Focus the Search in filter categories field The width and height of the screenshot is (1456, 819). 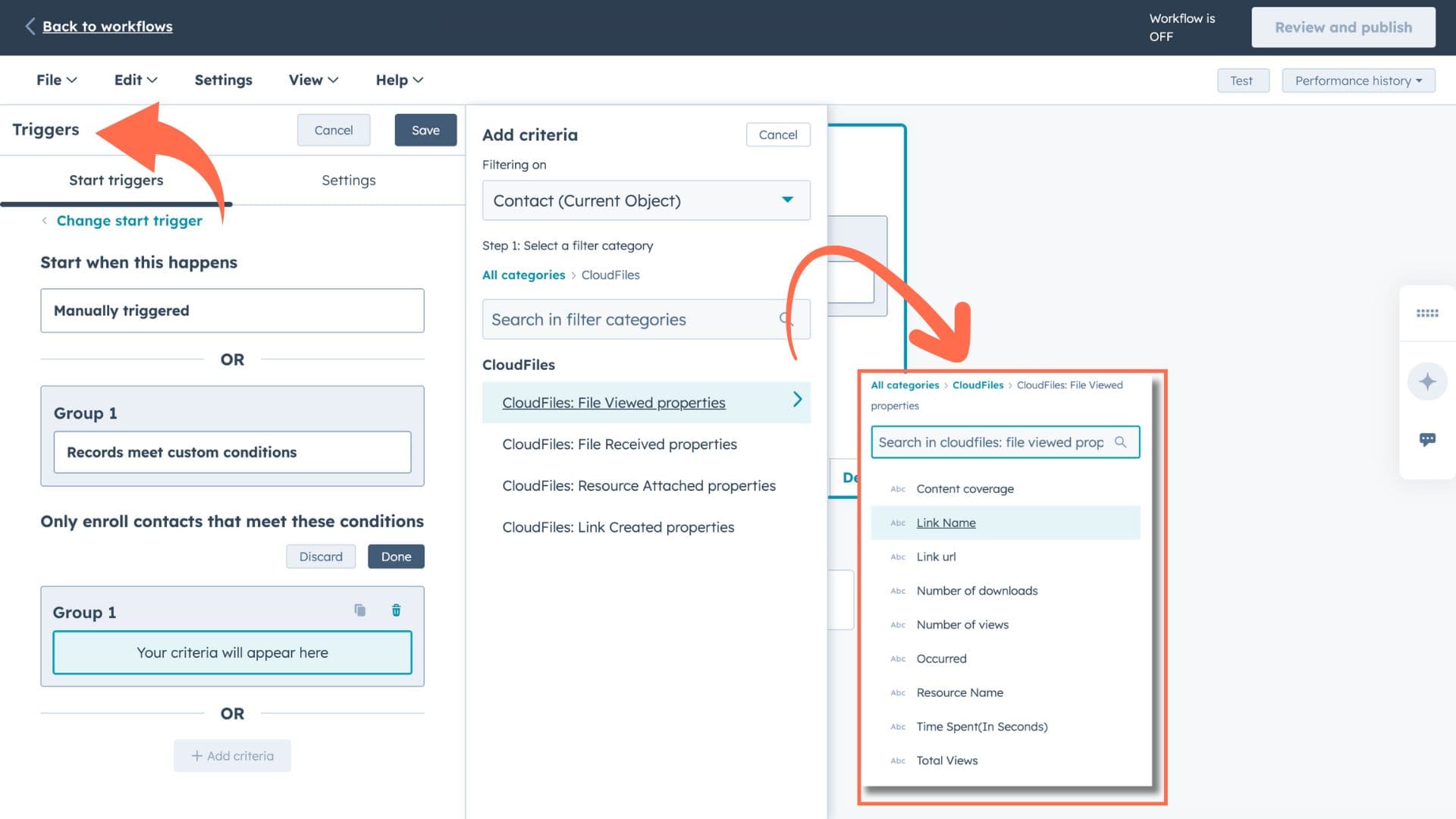tap(646, 320)
